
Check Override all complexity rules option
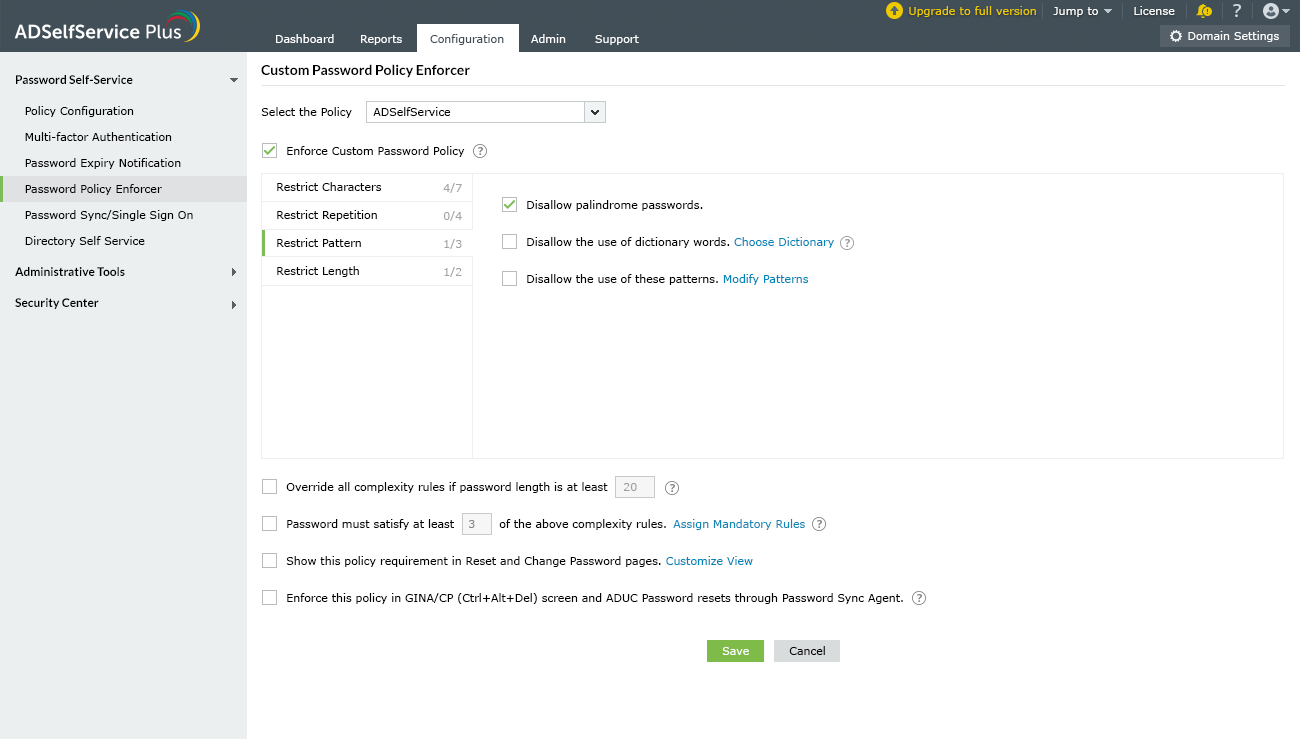269,487
